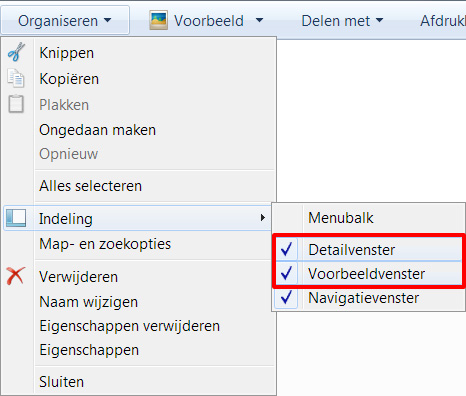Click the clipboard icon beside Plakken
This screenshot has width=466, height=396.
click(x=16, y=104)
